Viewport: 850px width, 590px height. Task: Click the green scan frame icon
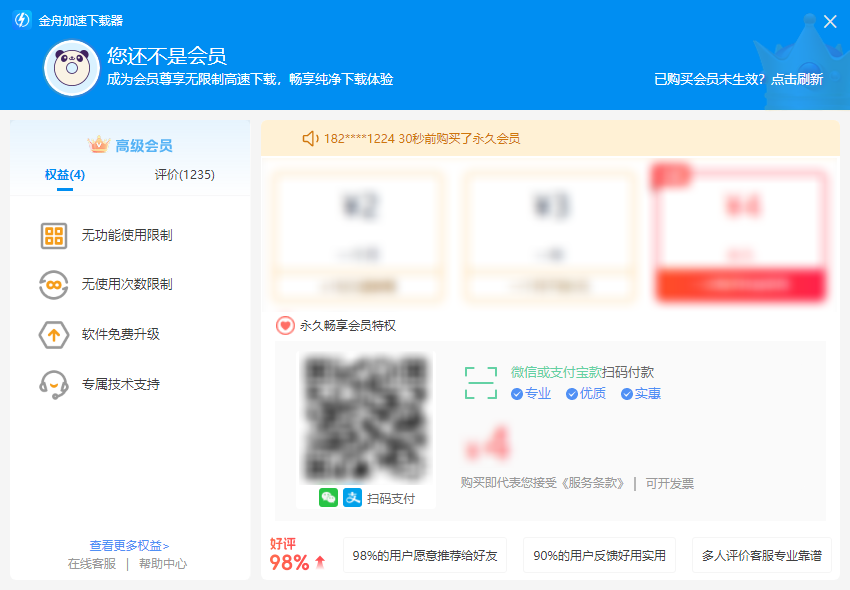(x=481, y=383)
